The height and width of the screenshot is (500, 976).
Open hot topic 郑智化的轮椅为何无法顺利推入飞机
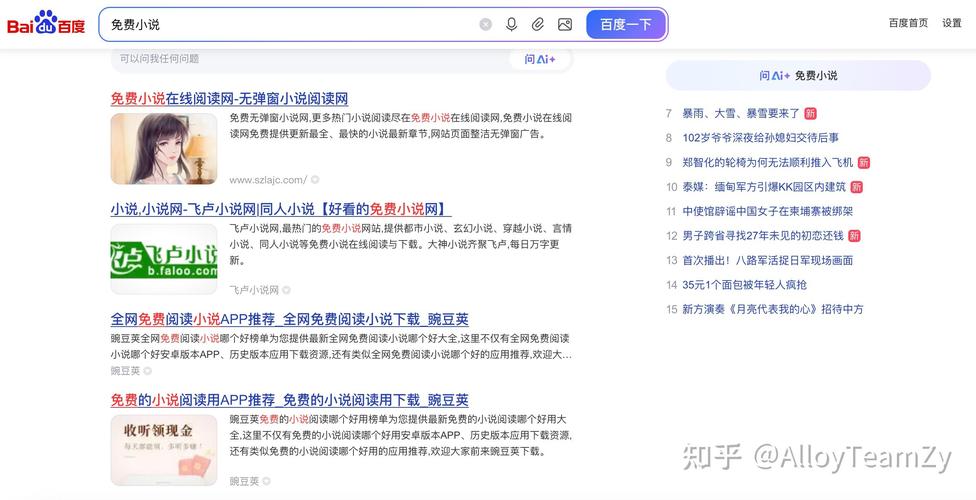(767, 163)
